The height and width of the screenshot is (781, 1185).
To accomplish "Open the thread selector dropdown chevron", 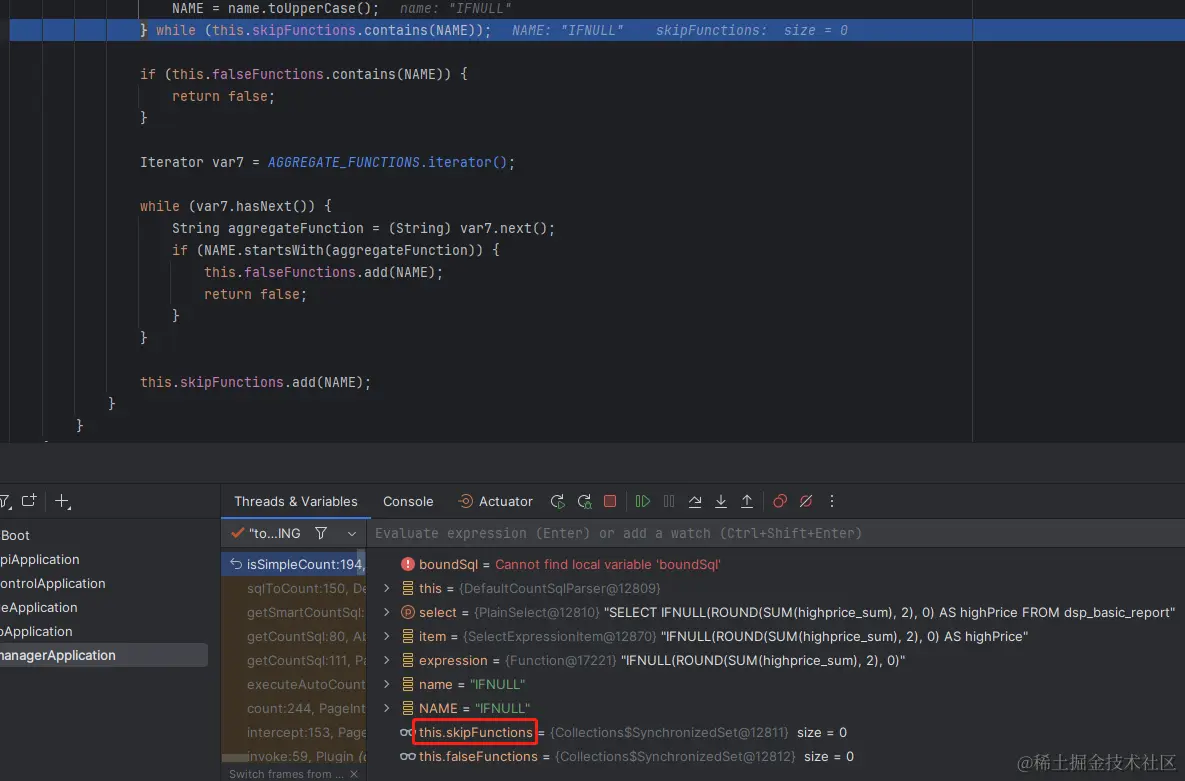I will pos(351,534).
